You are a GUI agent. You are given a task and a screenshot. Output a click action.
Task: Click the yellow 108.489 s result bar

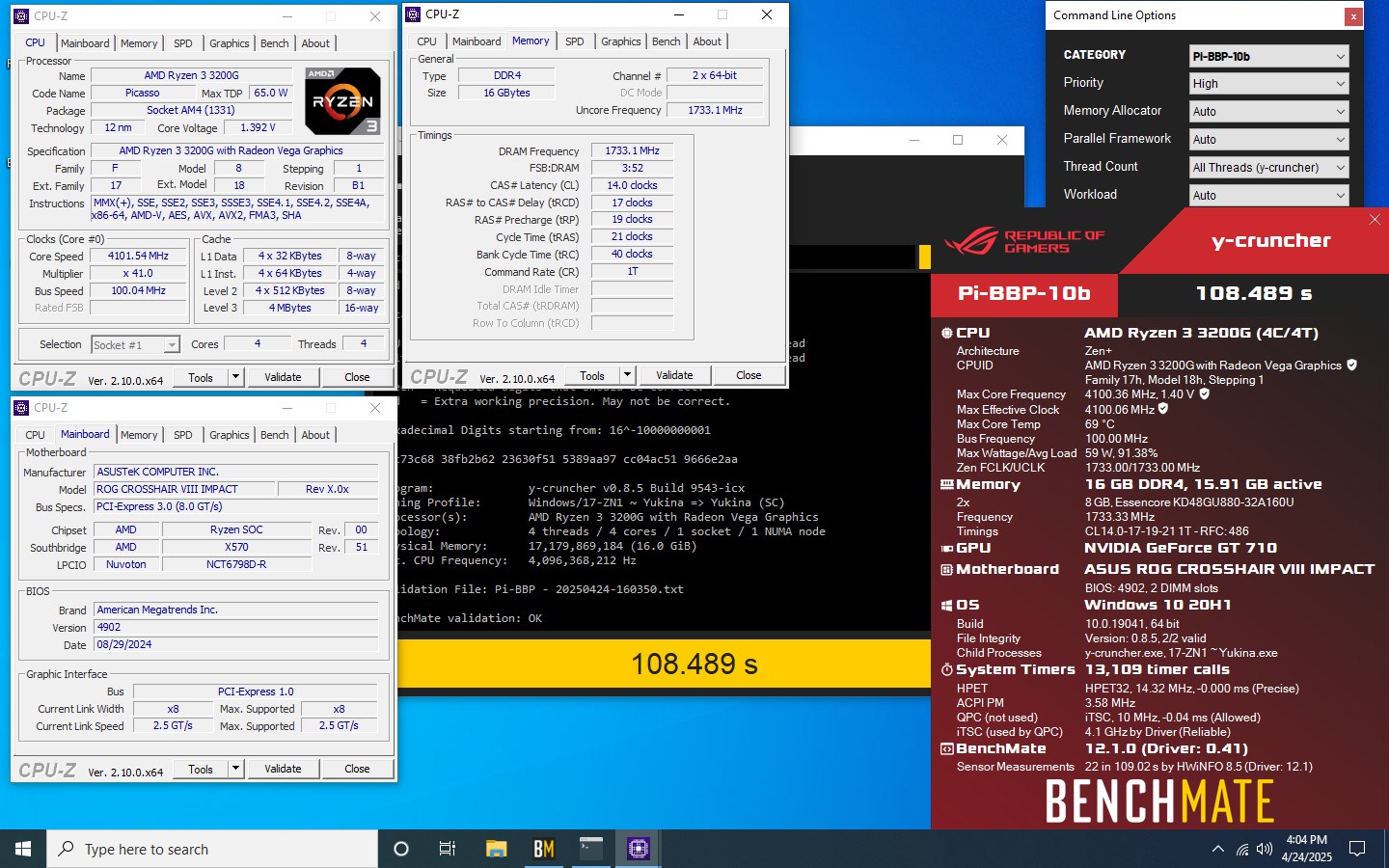tap(664, 664)
